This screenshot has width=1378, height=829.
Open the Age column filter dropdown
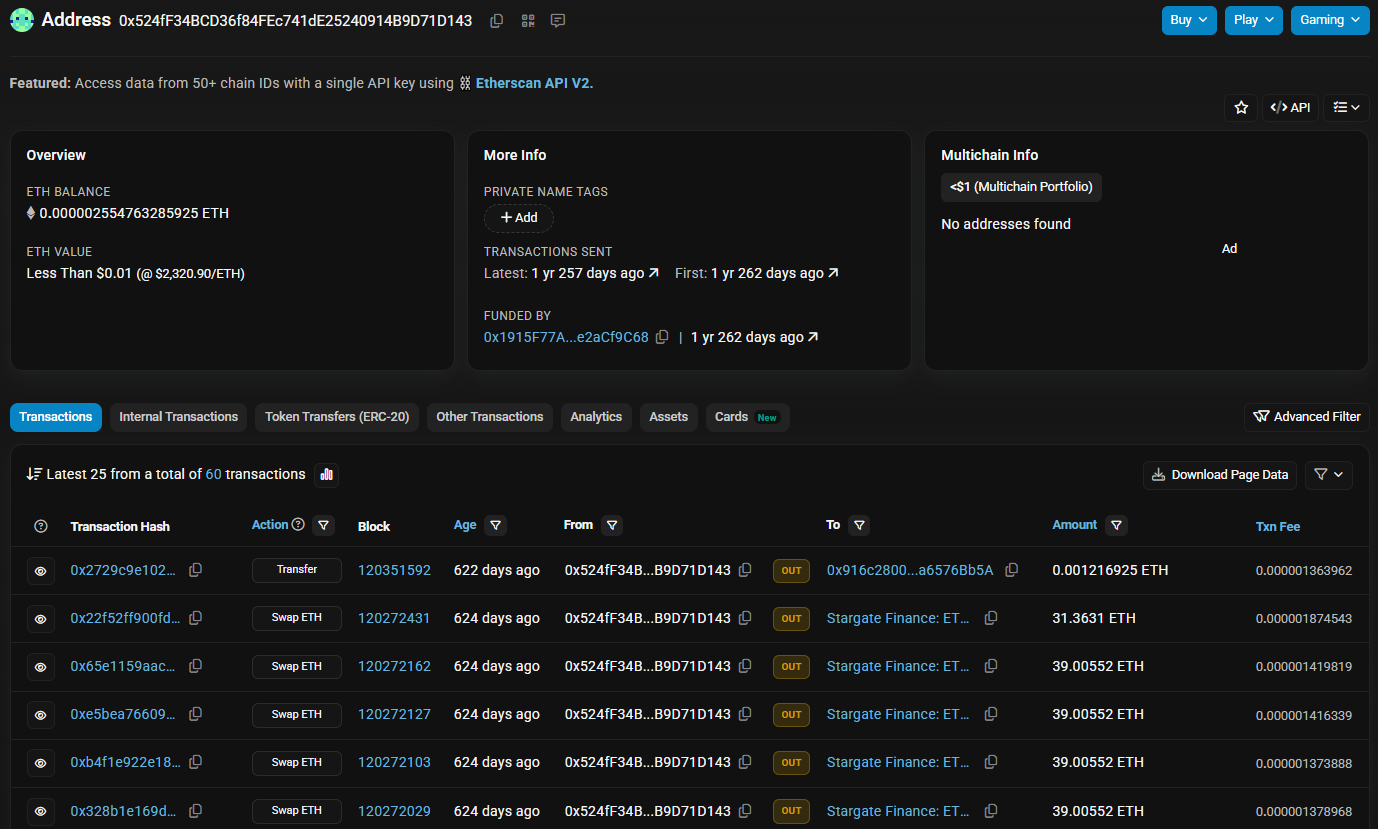tap(497, 525)
